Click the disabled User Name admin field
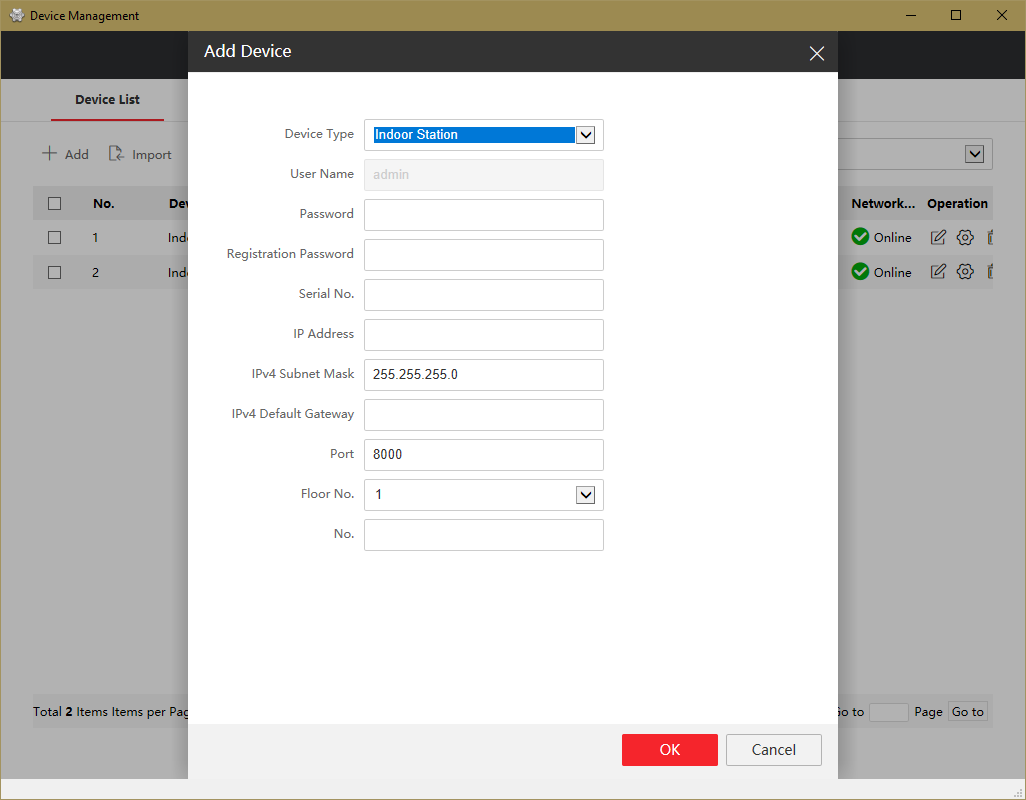 point(484,175)
